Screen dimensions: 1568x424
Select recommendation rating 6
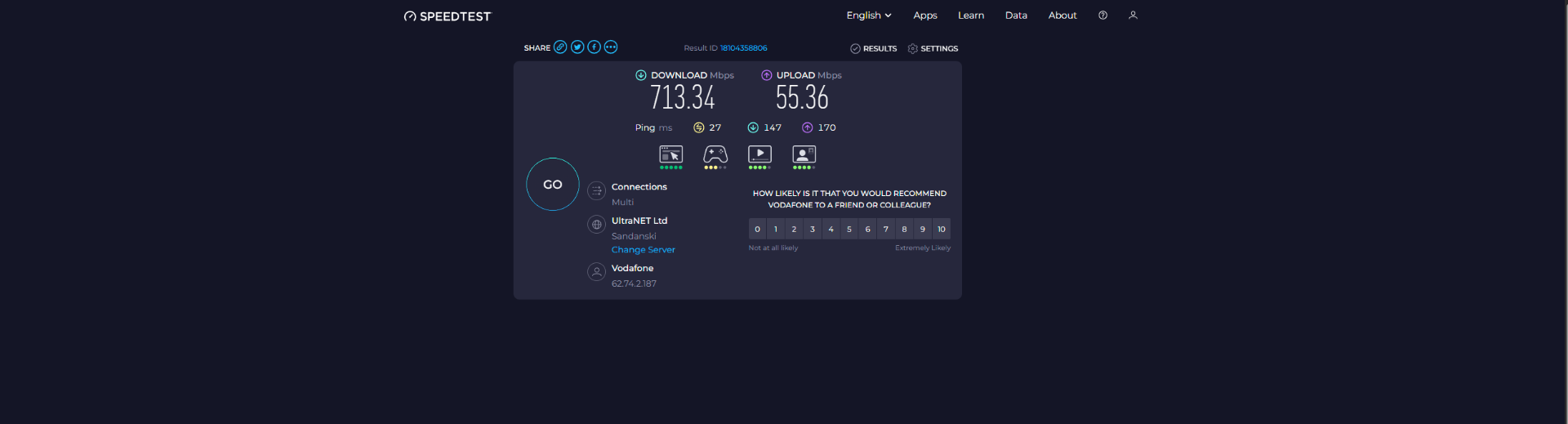[x=867, y=229]
